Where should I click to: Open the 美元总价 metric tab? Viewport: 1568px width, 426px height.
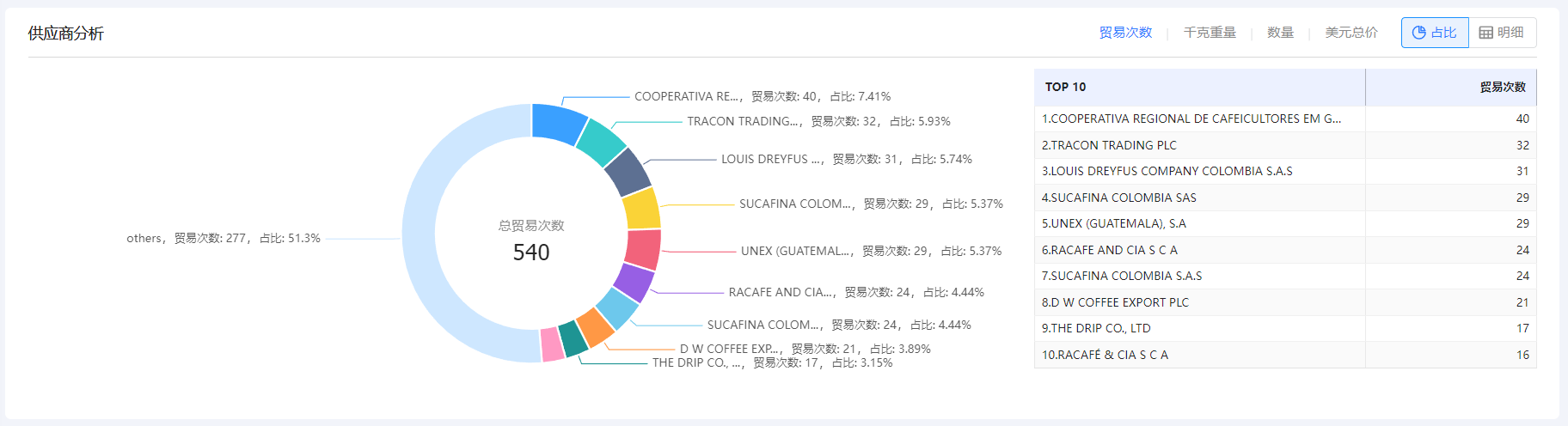point(1351,33)
